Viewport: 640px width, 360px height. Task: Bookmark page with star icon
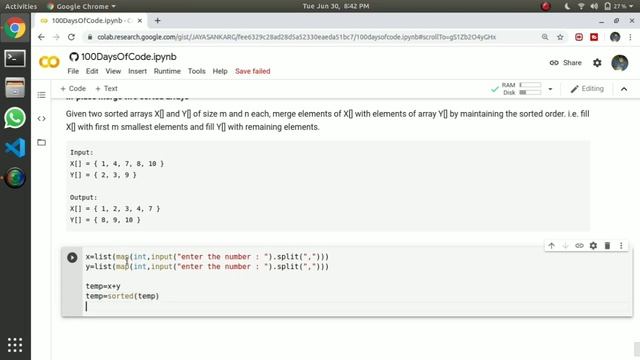560,37
